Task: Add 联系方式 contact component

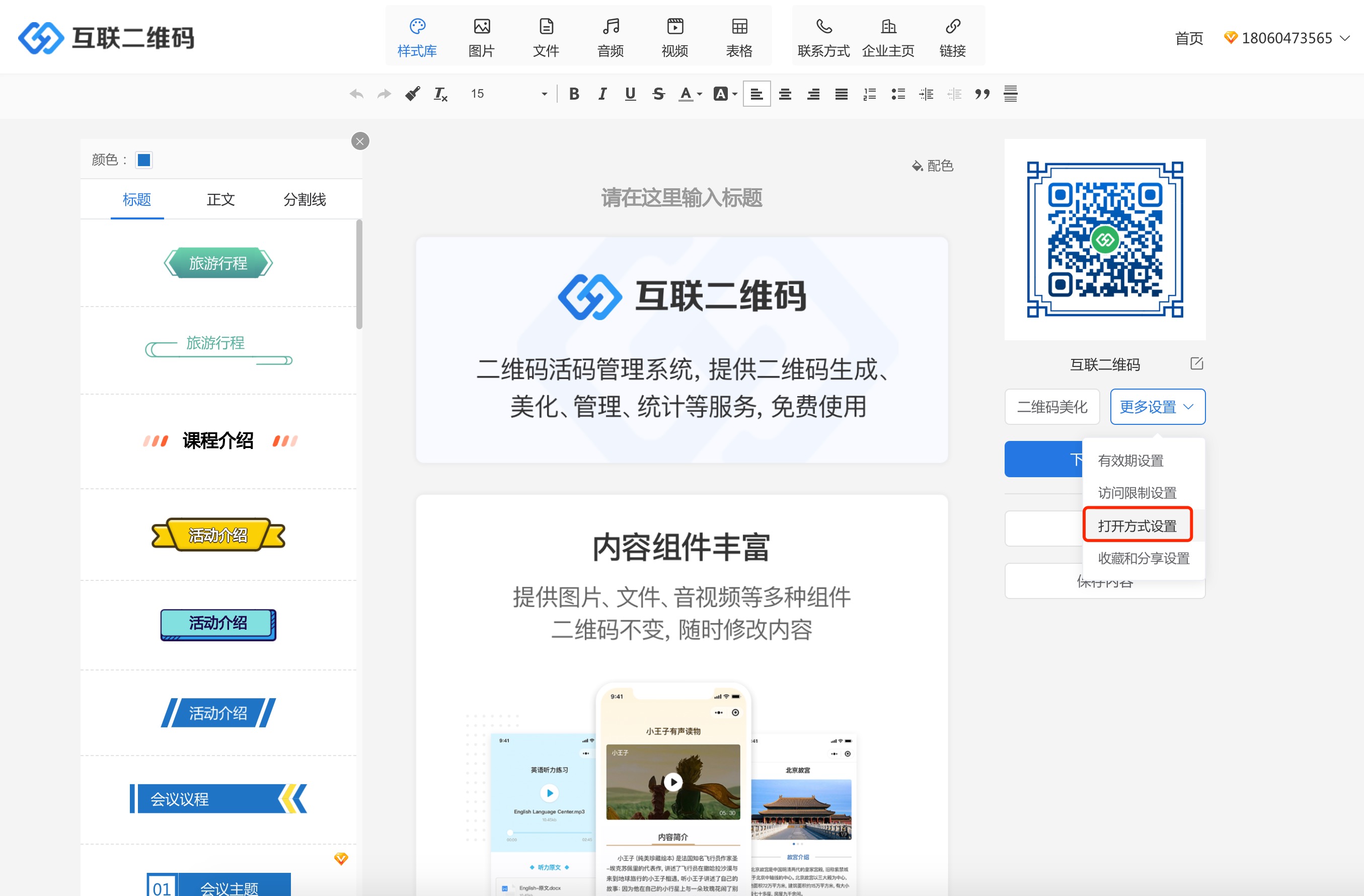Action: click(x=823, y=38)
